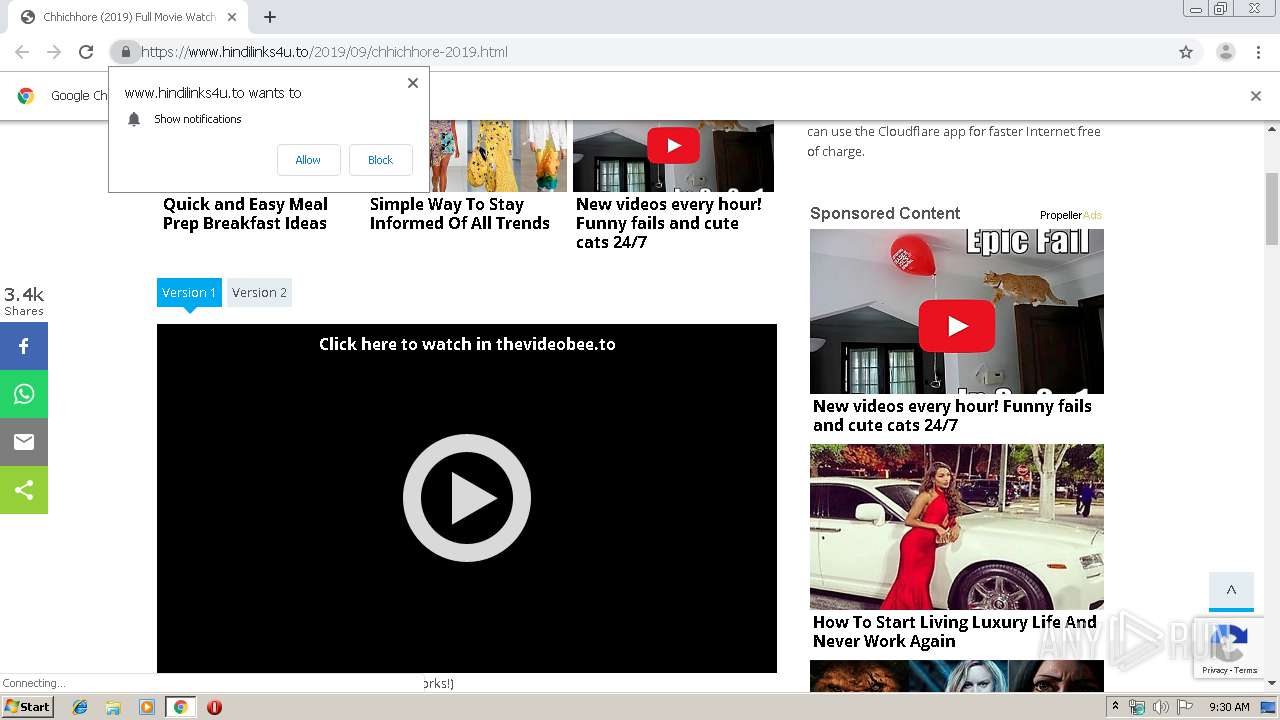Share on Facebook
Viewport: 1280px width, 720px height.
click(24, 346)
